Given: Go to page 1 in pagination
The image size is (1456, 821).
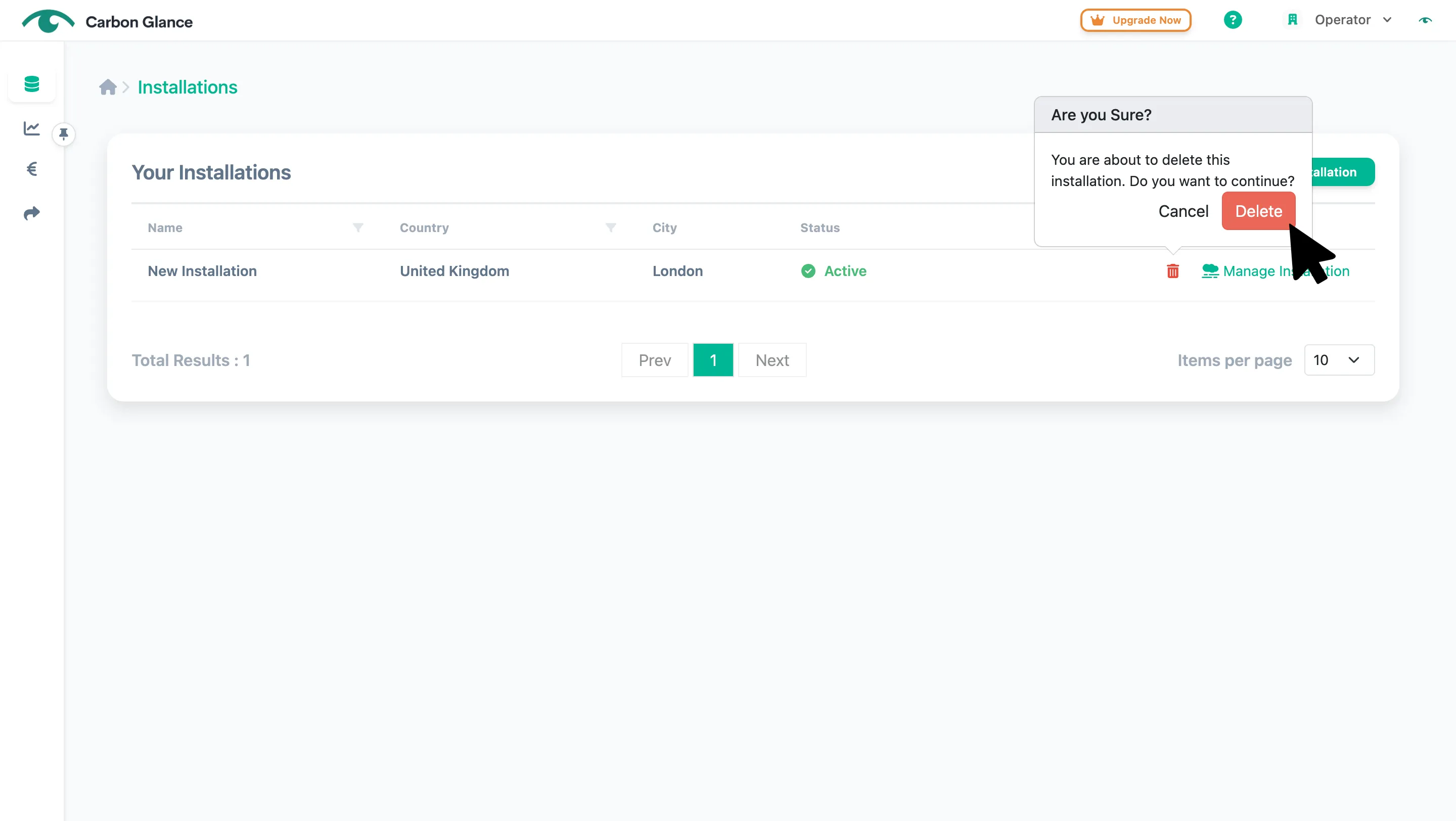Looking at the screenshot, I should click(713, 360).
